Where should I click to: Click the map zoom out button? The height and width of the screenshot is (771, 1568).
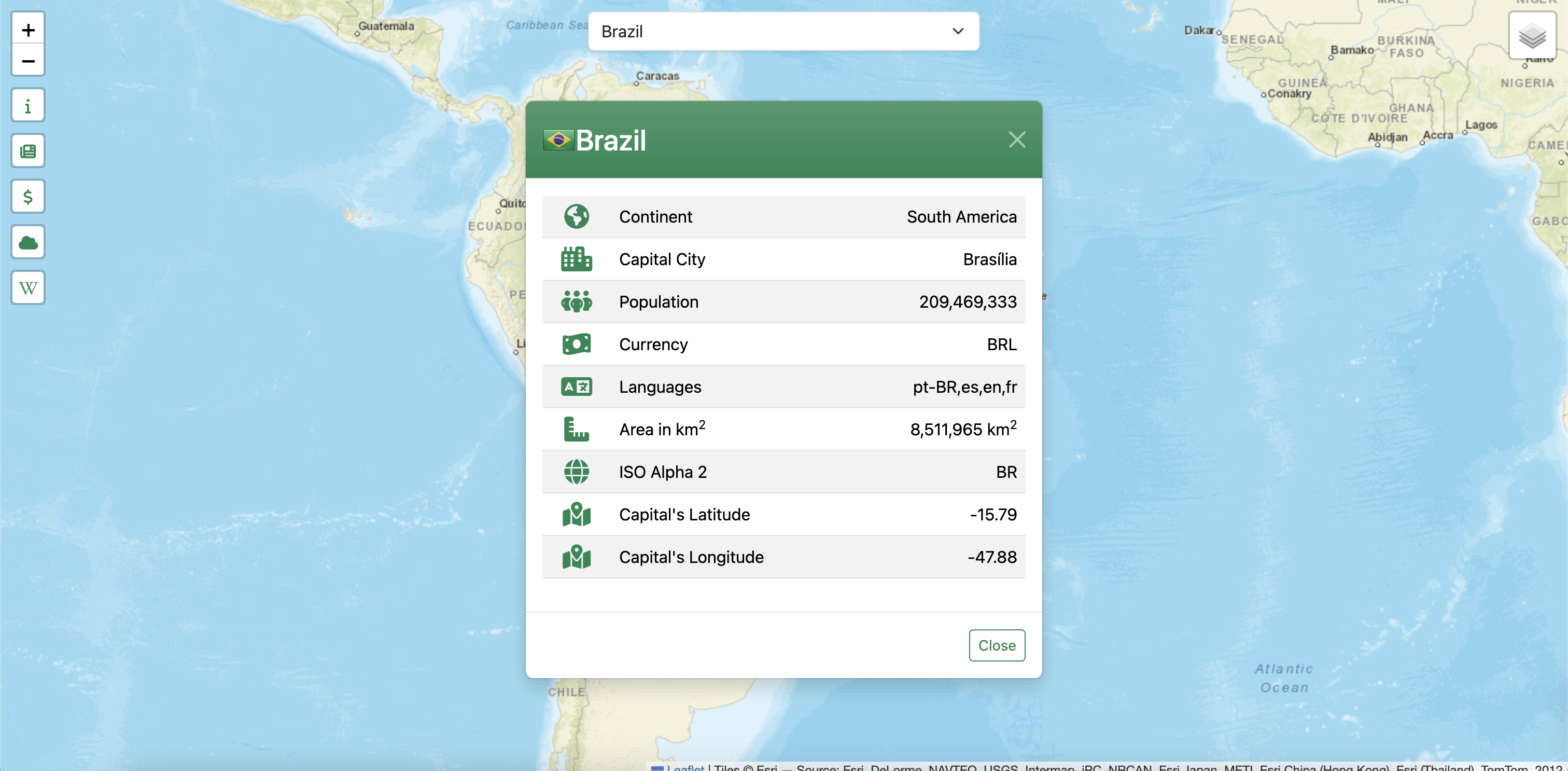[28, 60]
